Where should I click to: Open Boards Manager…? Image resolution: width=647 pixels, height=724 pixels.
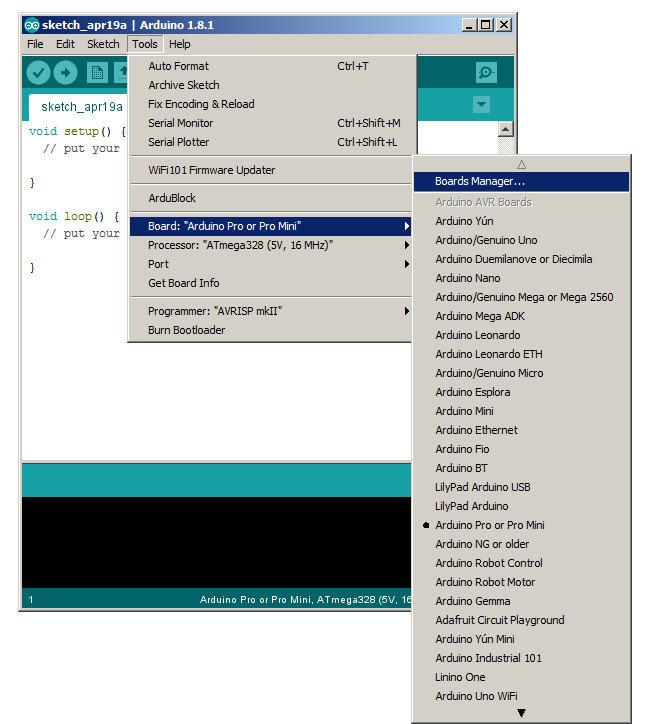pos(521,181)
